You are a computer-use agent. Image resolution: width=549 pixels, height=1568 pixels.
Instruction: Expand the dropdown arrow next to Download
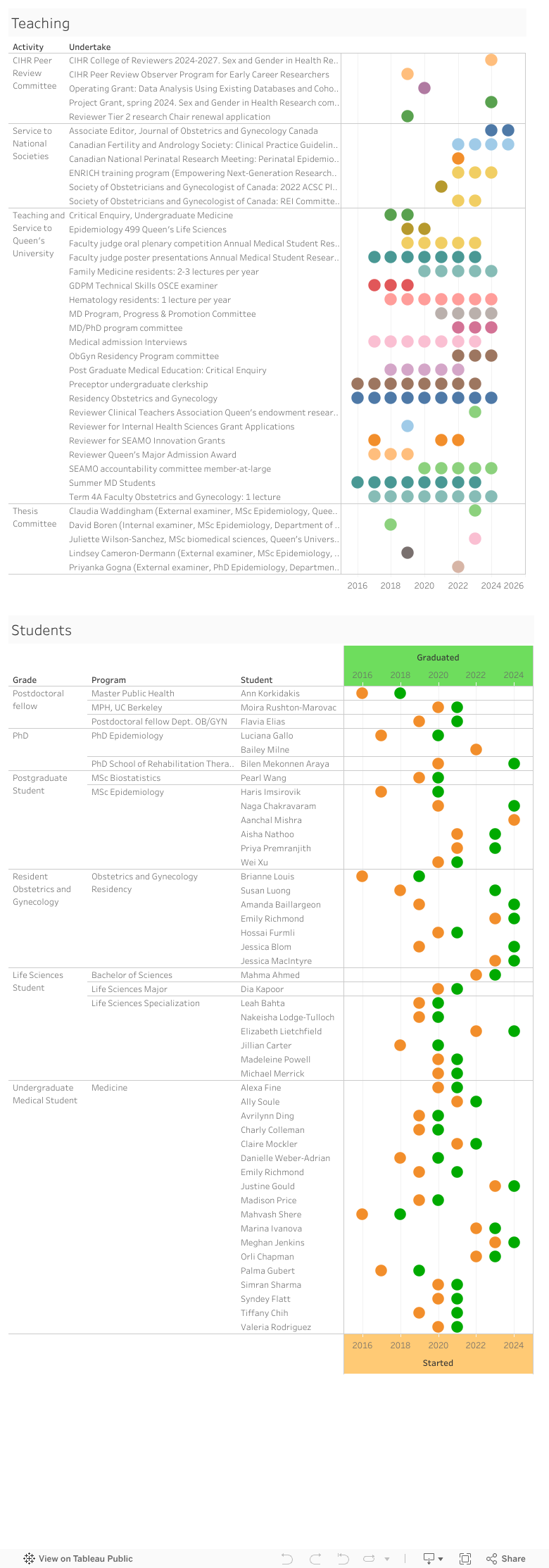(441, 1559)
